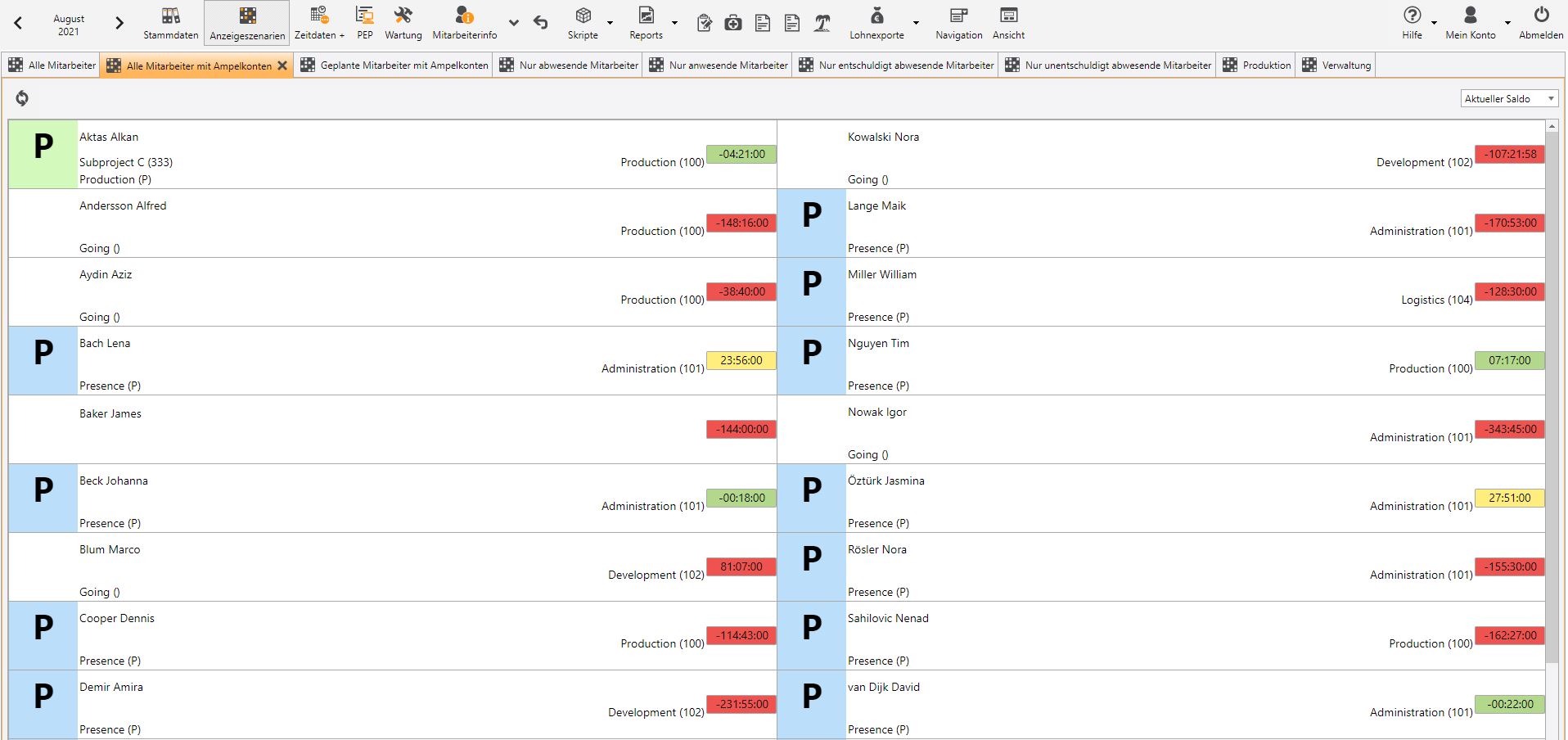Expand the Lohnexporte dropdown arrow
Image resolution: width=1568 pixels, height=740 pixels.
click(x=916, y=23)
